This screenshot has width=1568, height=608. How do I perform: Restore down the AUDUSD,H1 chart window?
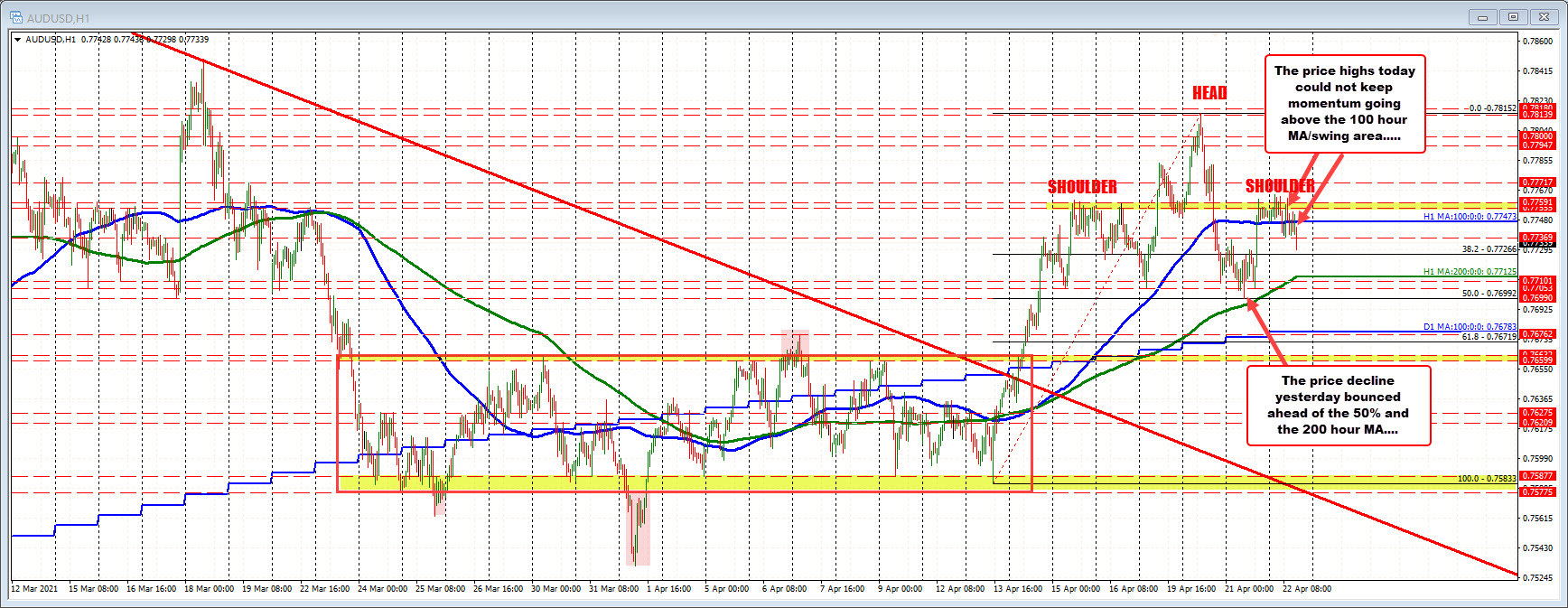point(1513,16)
